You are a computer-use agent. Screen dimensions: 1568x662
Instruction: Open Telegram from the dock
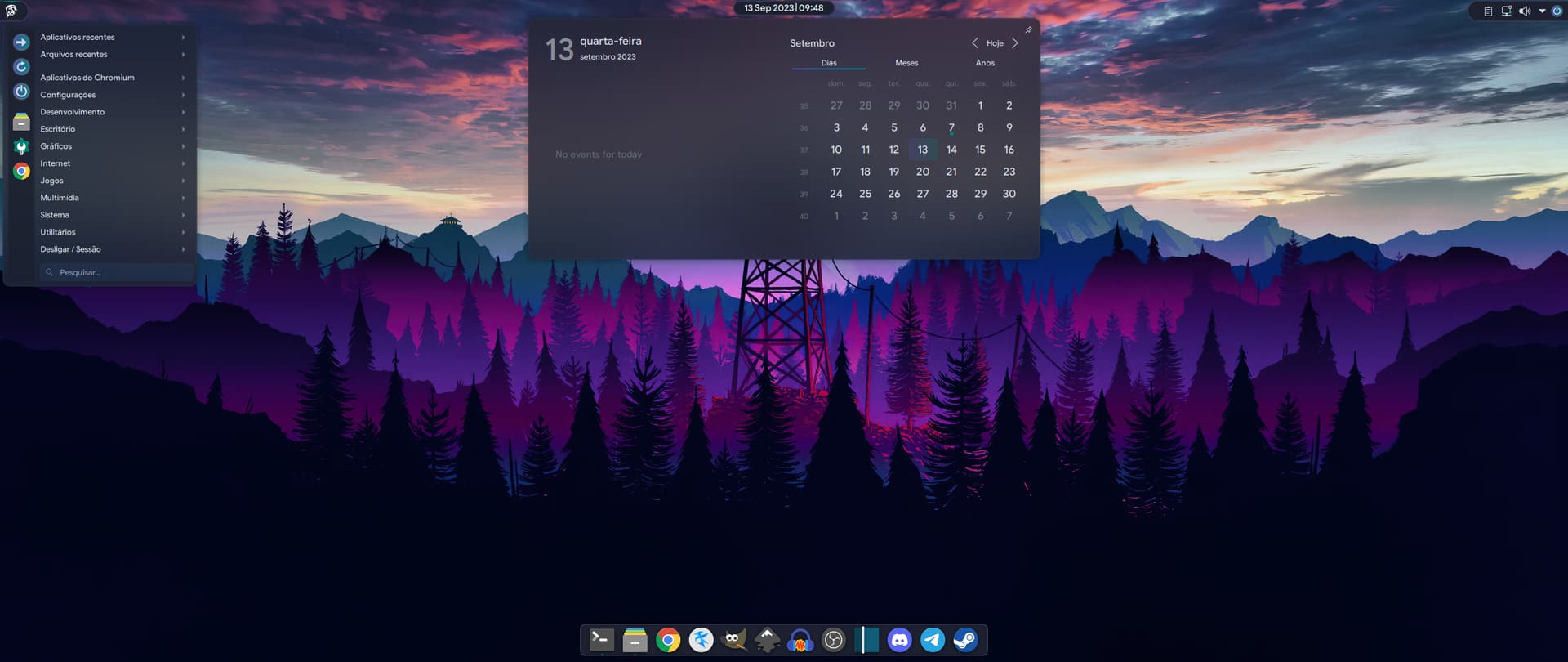(x=933, y=640)
